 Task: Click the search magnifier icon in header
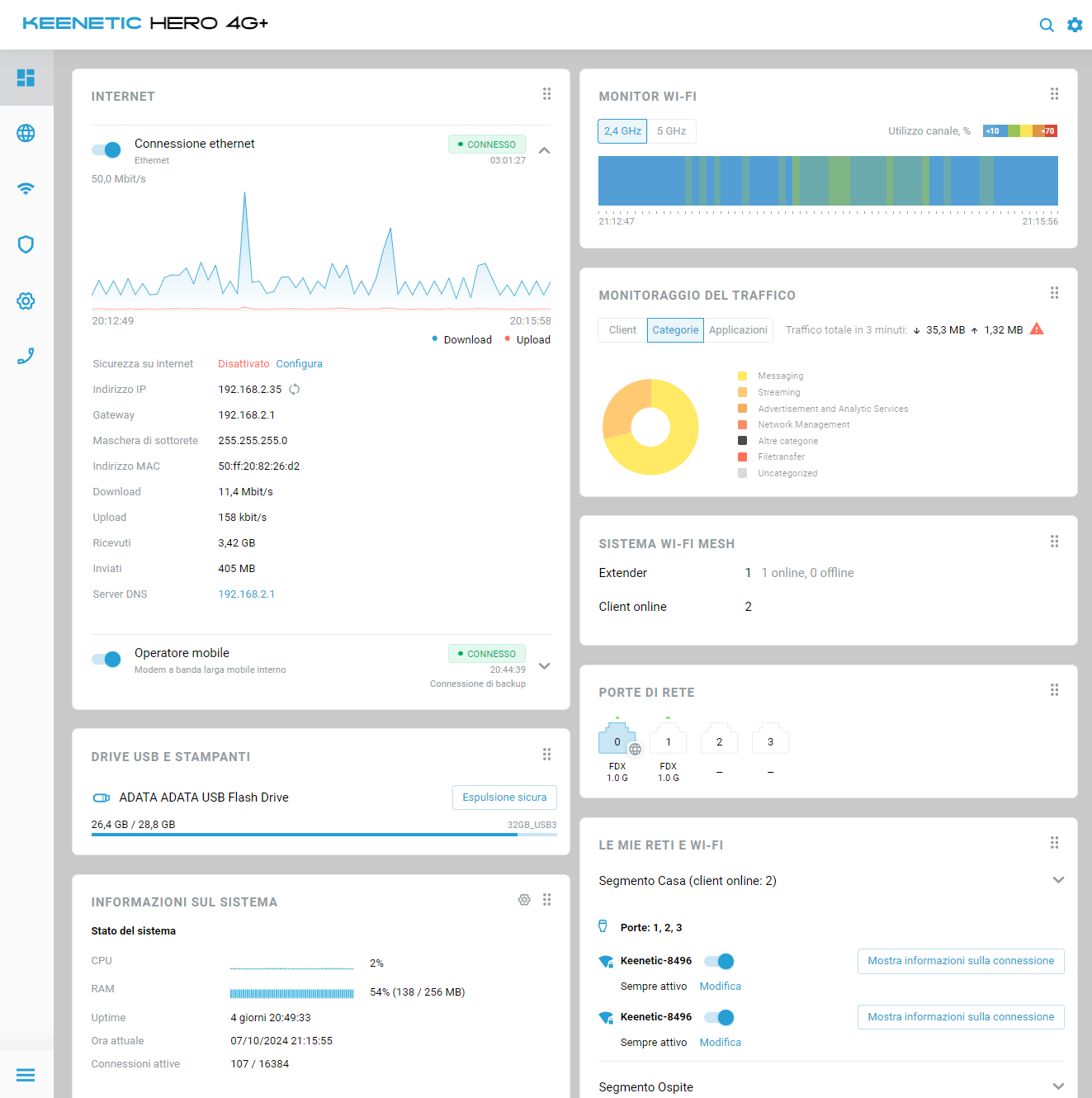coord(1047,25)
